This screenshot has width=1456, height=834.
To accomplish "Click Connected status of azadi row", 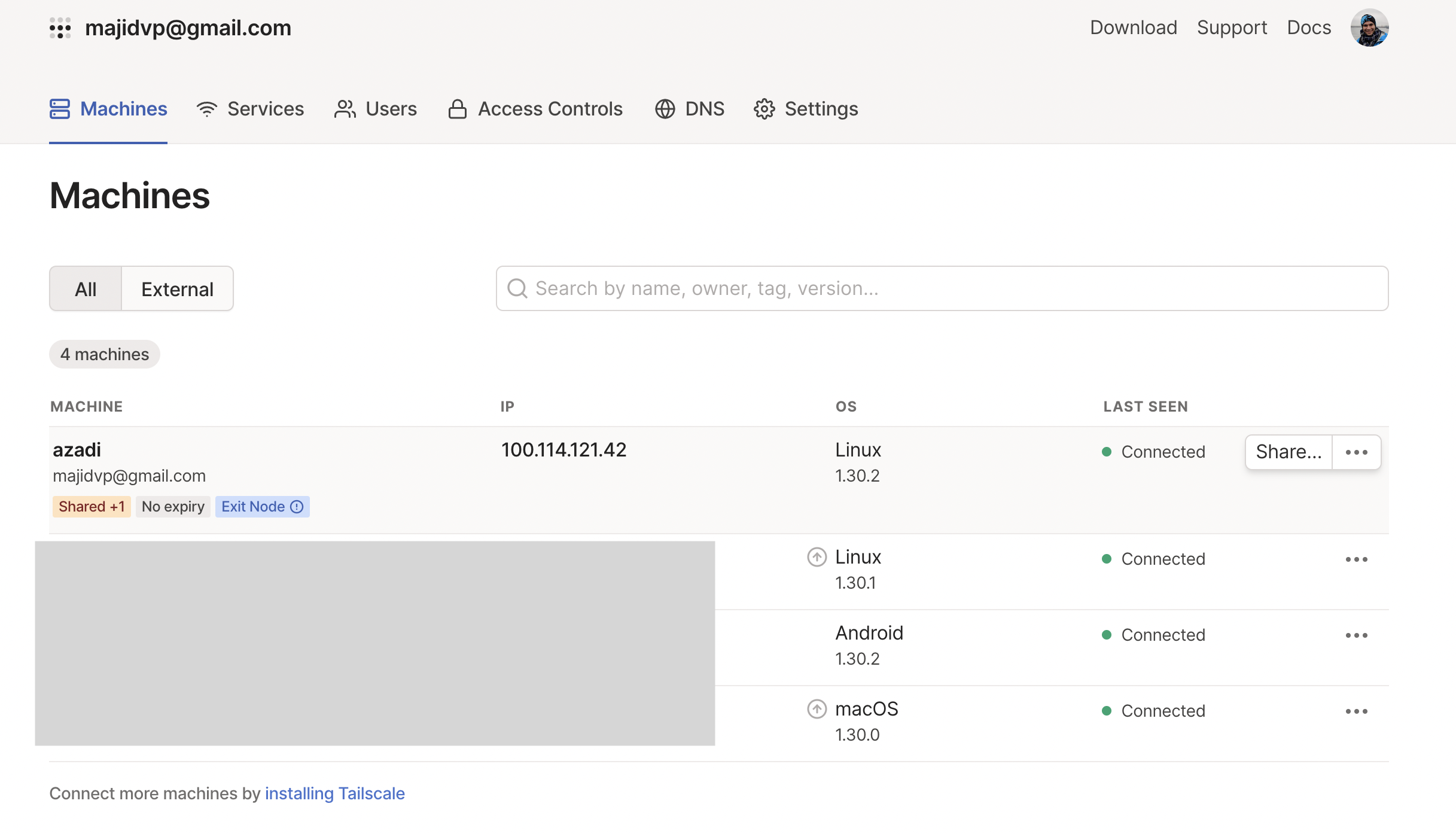I will (1154, 452).
